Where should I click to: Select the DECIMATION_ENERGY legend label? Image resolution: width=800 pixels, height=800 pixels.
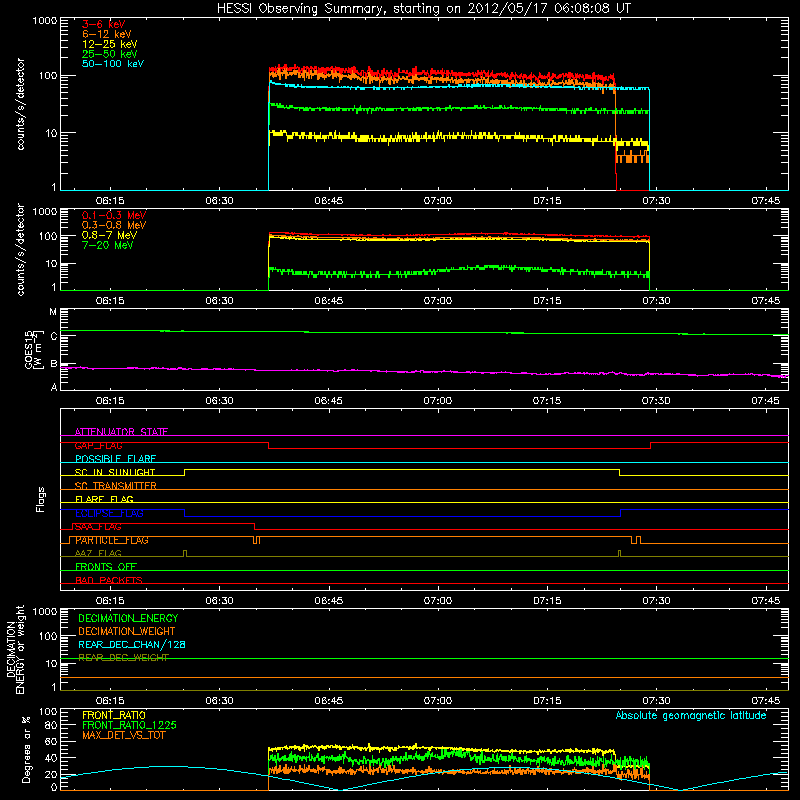point(128,618)
